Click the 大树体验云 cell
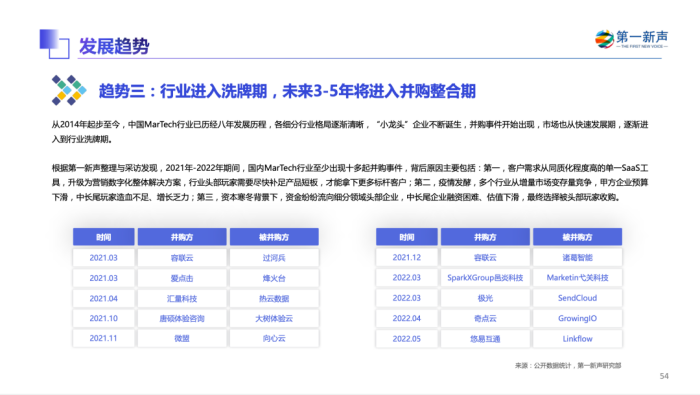 (274, 318)
